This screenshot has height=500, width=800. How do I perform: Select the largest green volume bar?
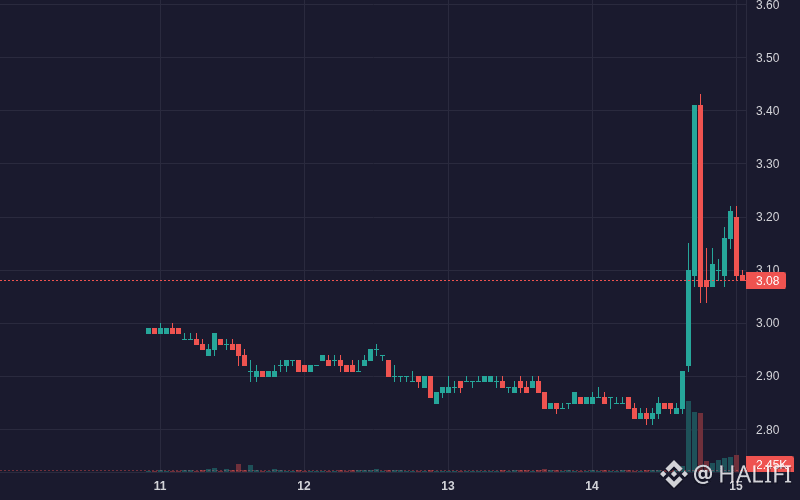(688, 436)
